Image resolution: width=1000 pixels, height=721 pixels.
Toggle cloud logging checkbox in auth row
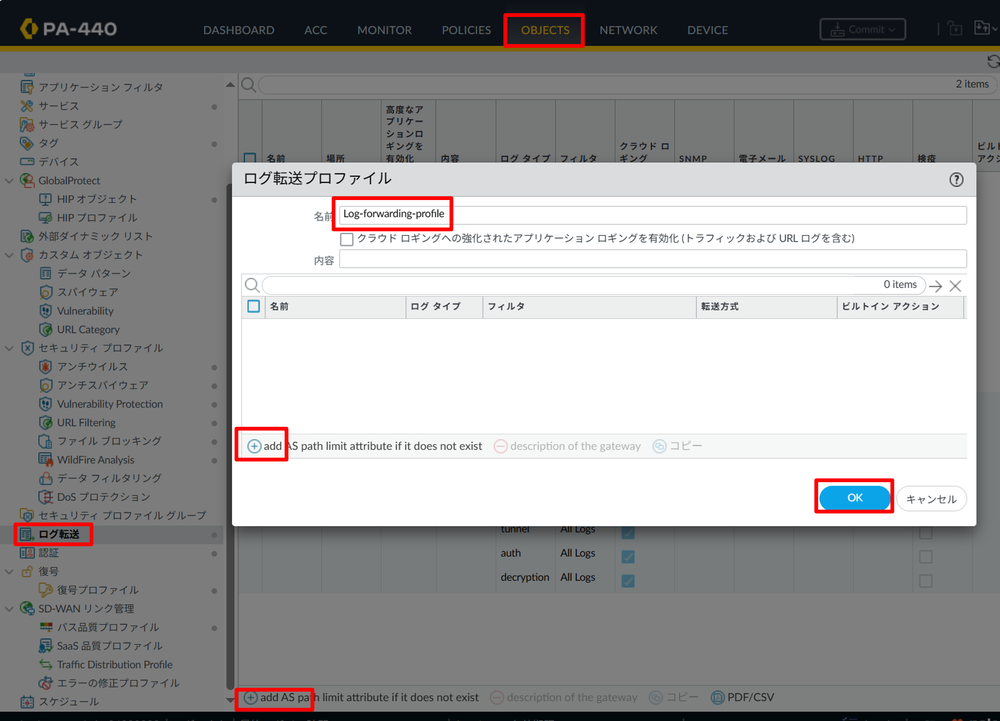pos(628,557)
